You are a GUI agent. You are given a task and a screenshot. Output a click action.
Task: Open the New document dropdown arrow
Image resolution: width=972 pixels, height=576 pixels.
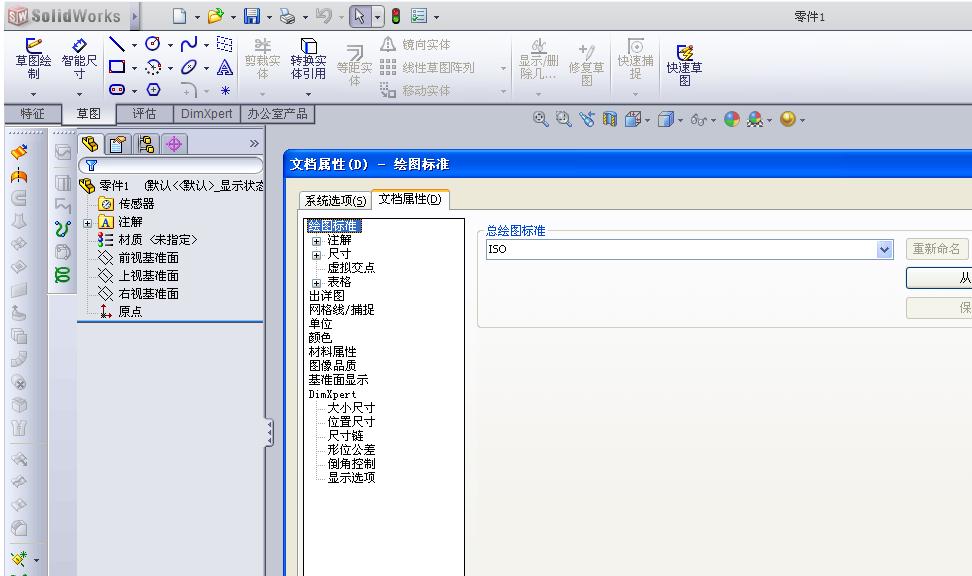pos(197,17)
